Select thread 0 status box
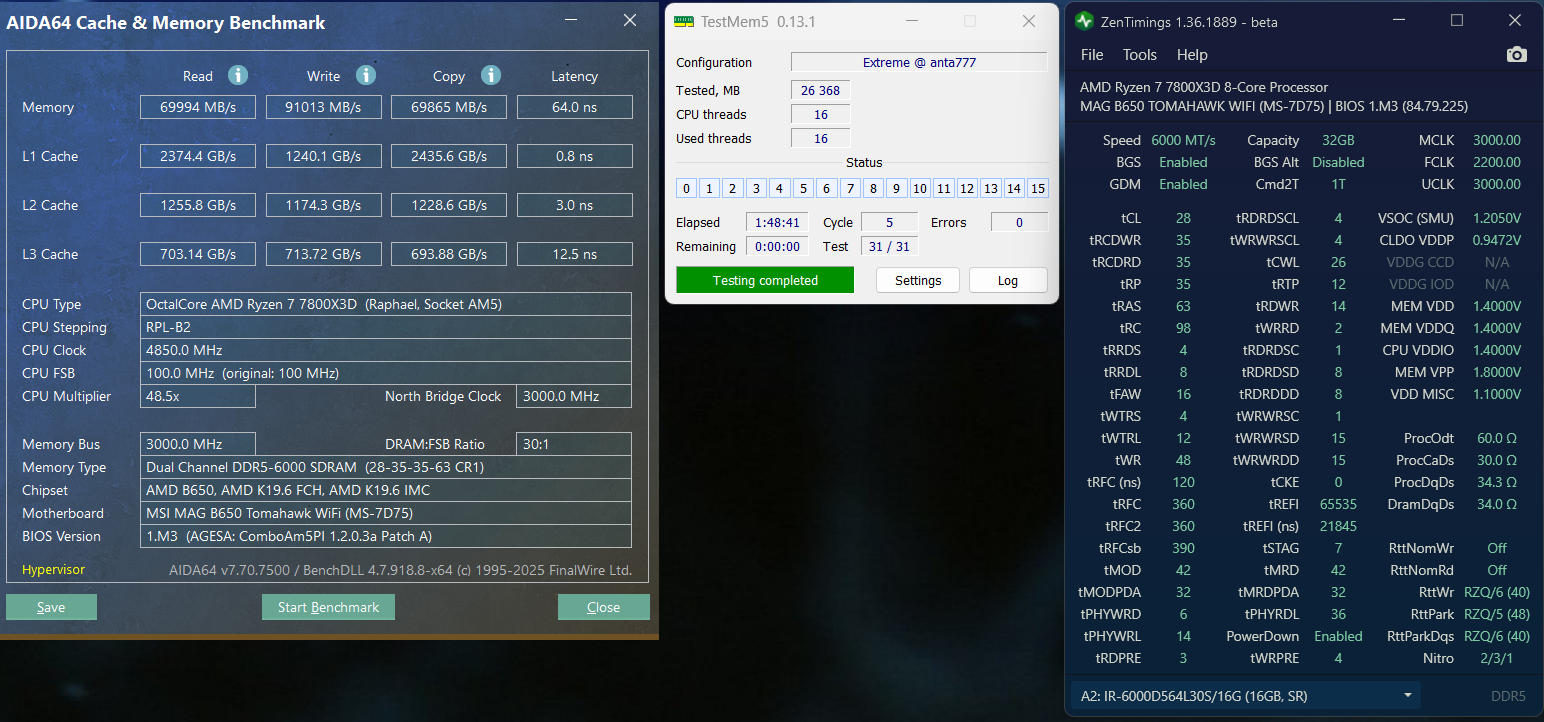Screen dimensions: 1544x722 [686, 188]
